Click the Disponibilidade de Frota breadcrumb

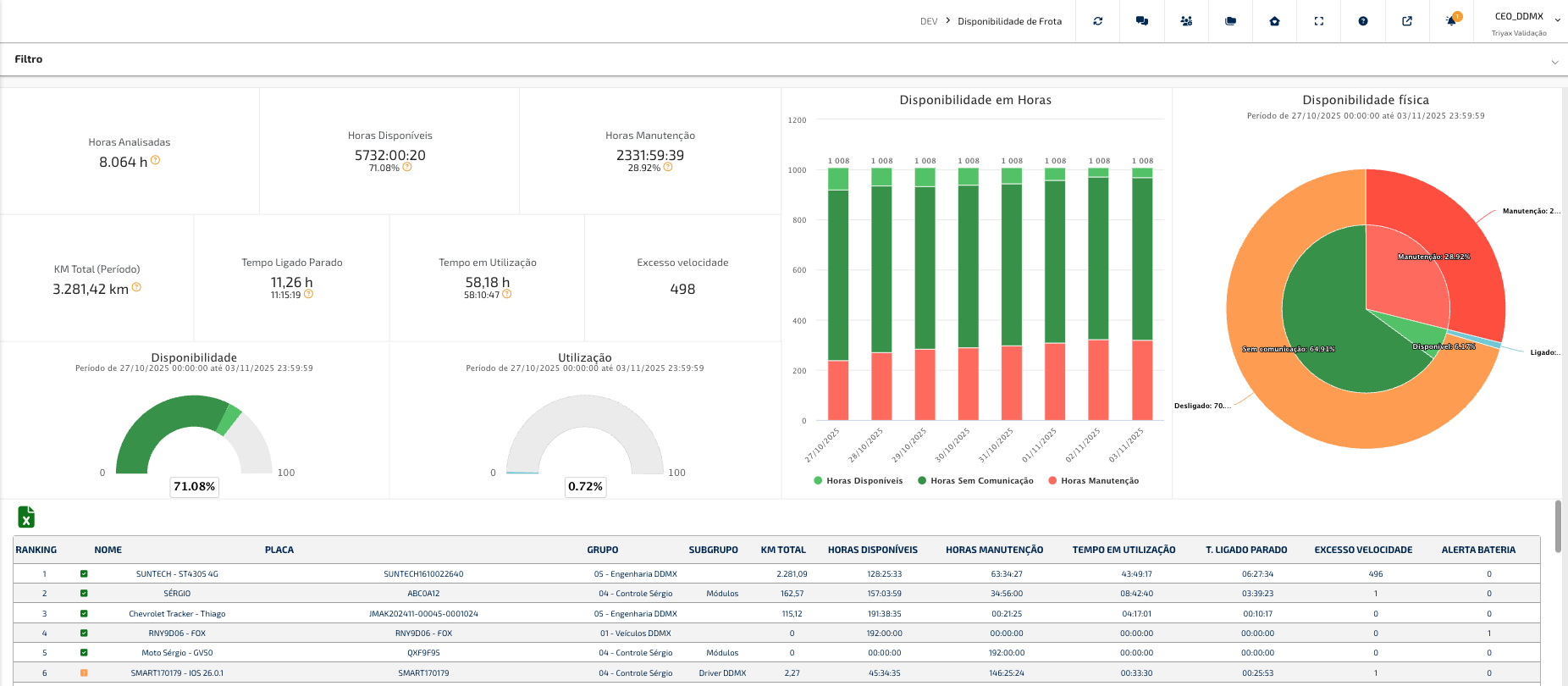pos(1009,21)
